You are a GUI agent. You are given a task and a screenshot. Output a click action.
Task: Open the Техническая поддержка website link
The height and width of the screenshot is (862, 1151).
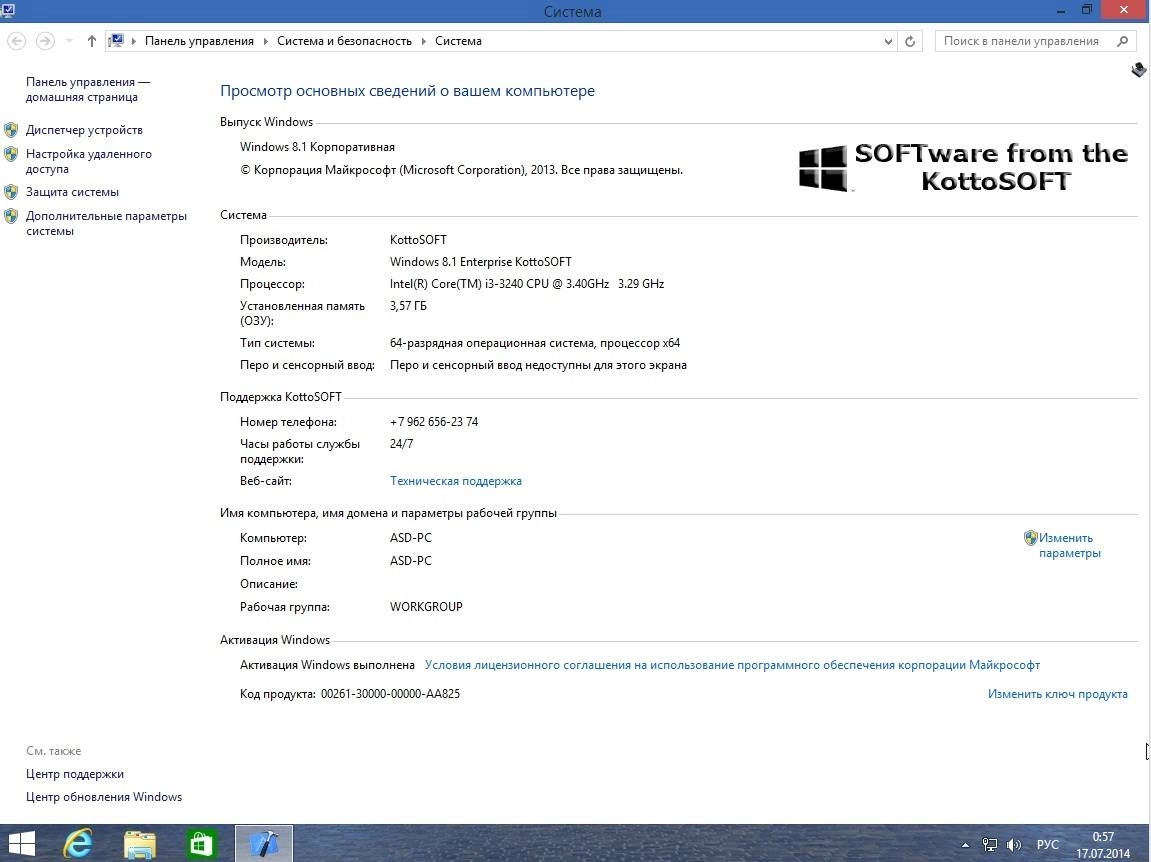tap(456, 481)
